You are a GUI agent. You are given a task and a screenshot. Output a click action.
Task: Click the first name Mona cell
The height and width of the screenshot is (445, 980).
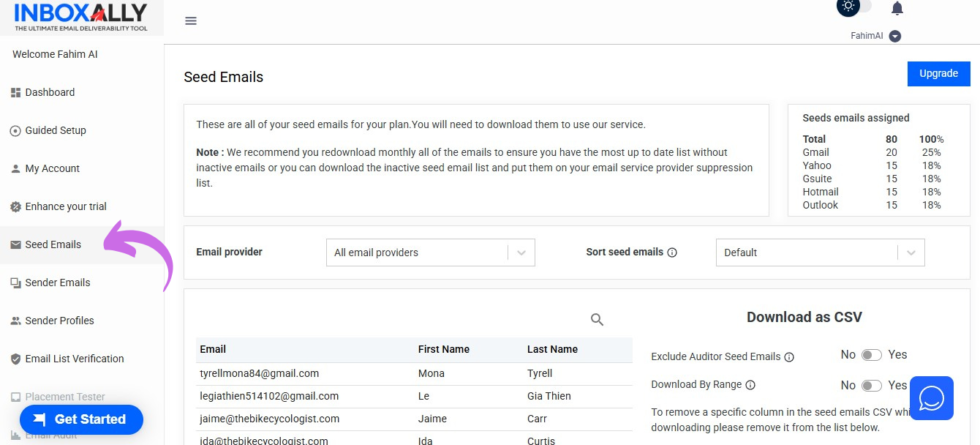pos(431,374)
